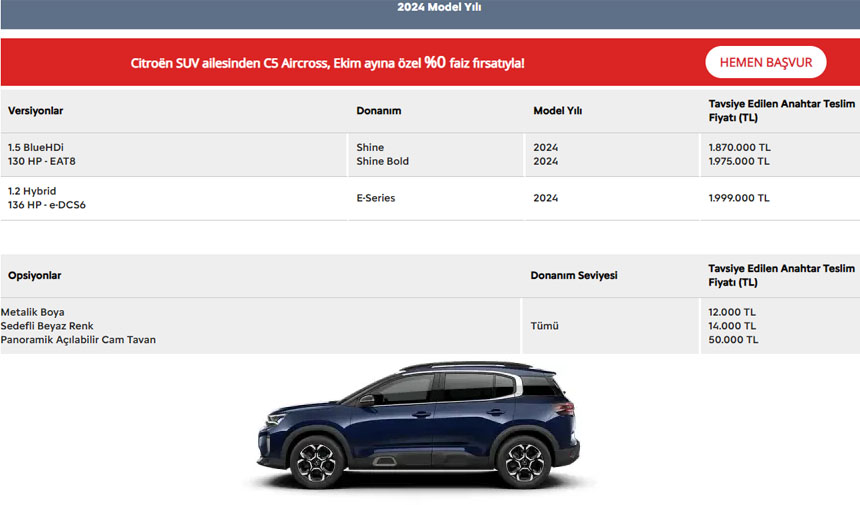Click the E-Series trim text

click(375, 198)
